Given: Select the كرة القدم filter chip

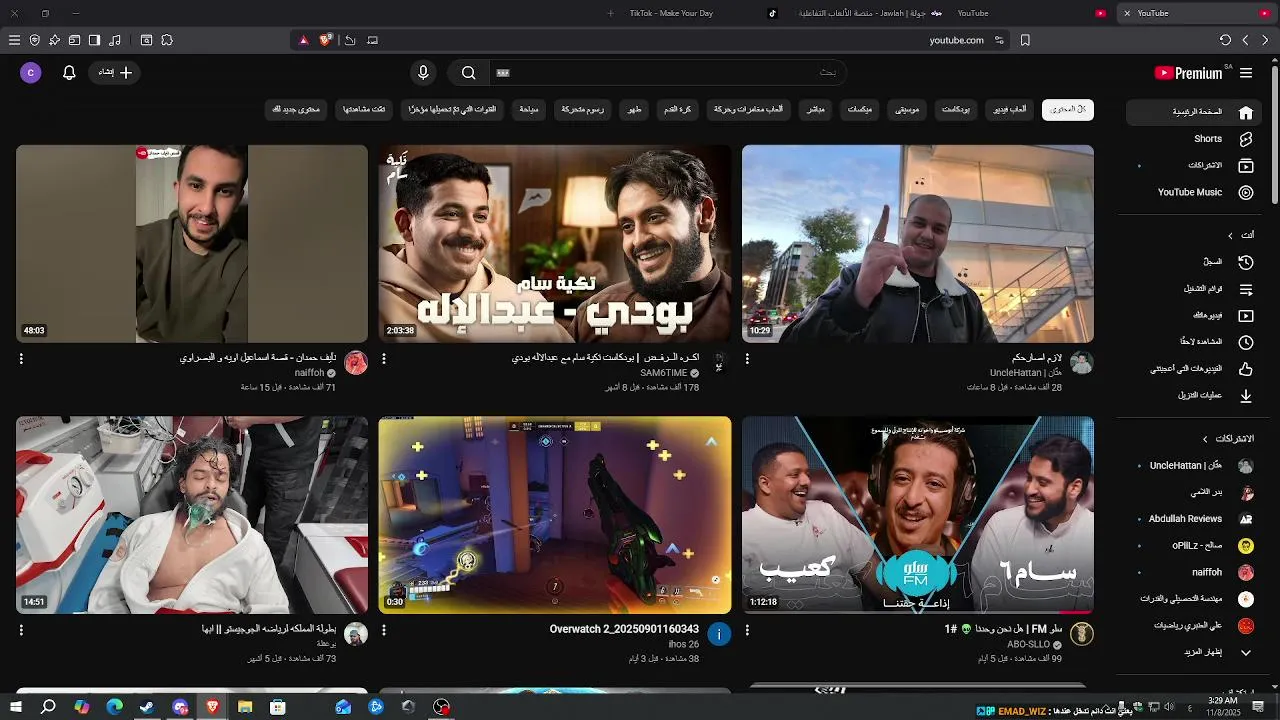Looking at the screenshot, I should (x=678, y=109).
